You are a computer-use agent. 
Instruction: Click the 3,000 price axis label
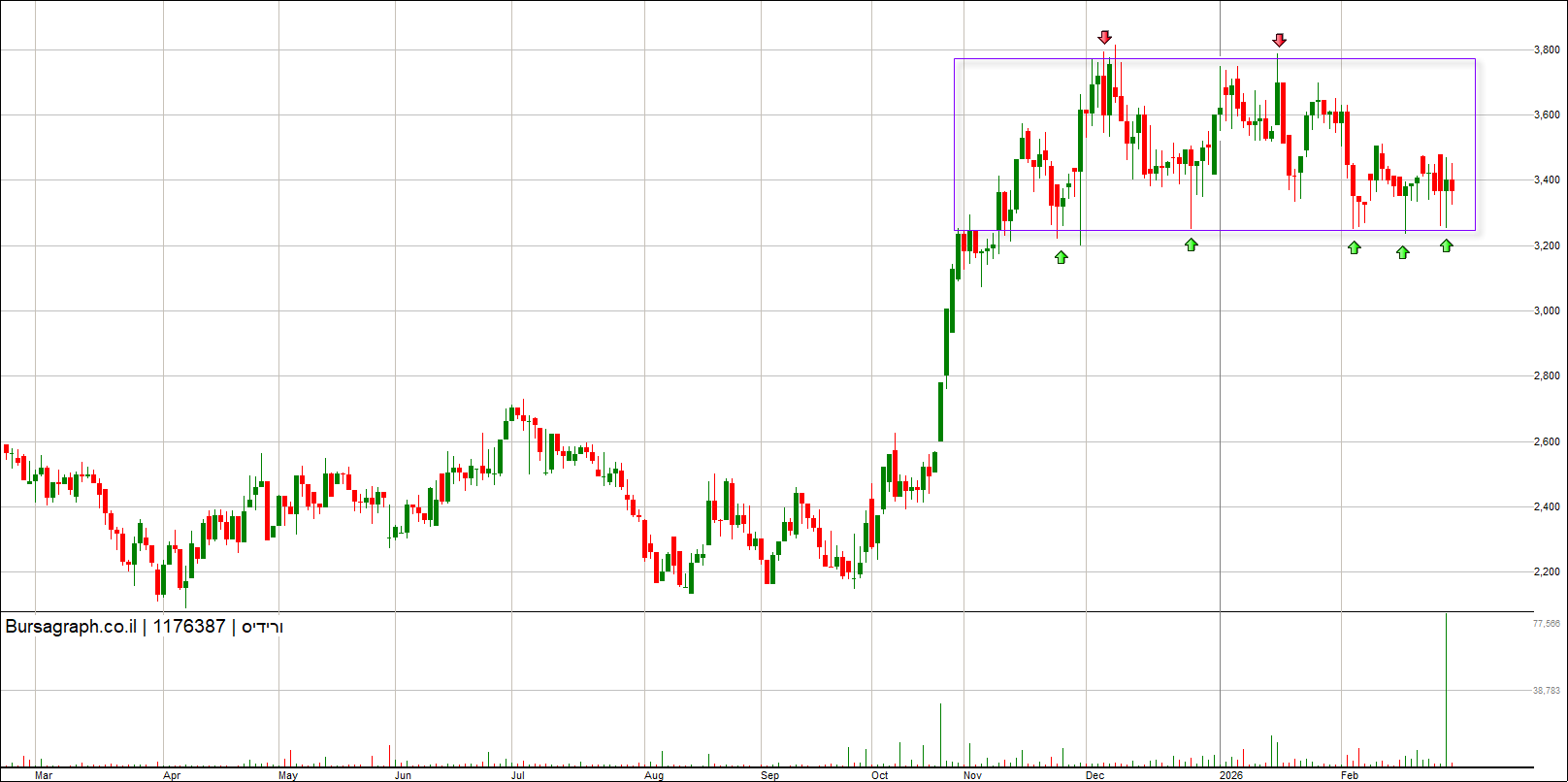1547,310
